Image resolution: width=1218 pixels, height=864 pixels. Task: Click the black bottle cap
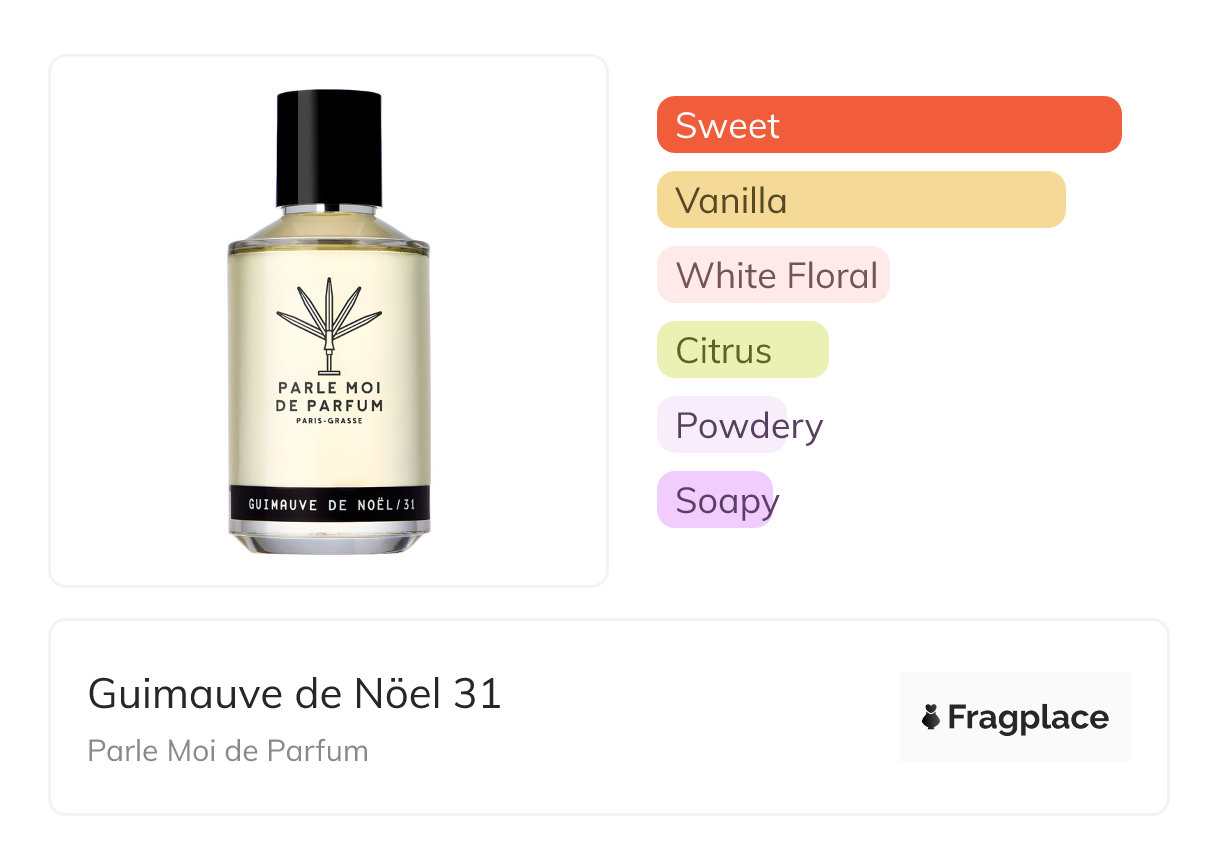tap(329, 148)
